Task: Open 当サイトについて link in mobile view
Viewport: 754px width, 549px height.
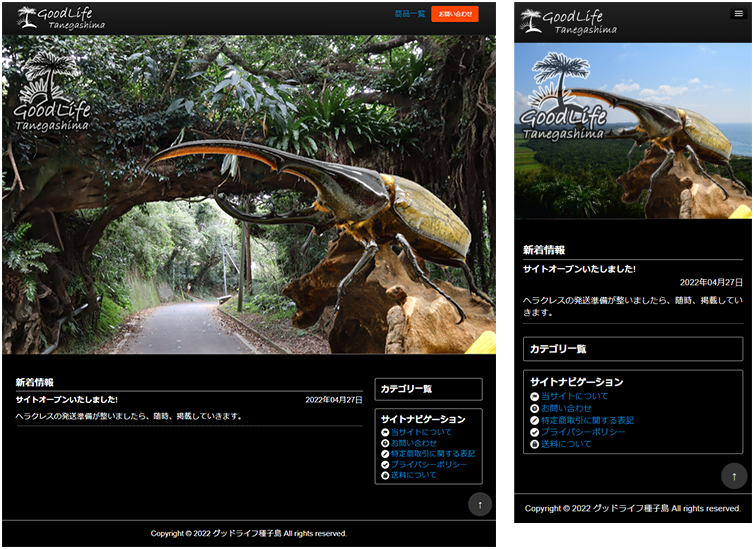Action: click(x=574, y=397)
